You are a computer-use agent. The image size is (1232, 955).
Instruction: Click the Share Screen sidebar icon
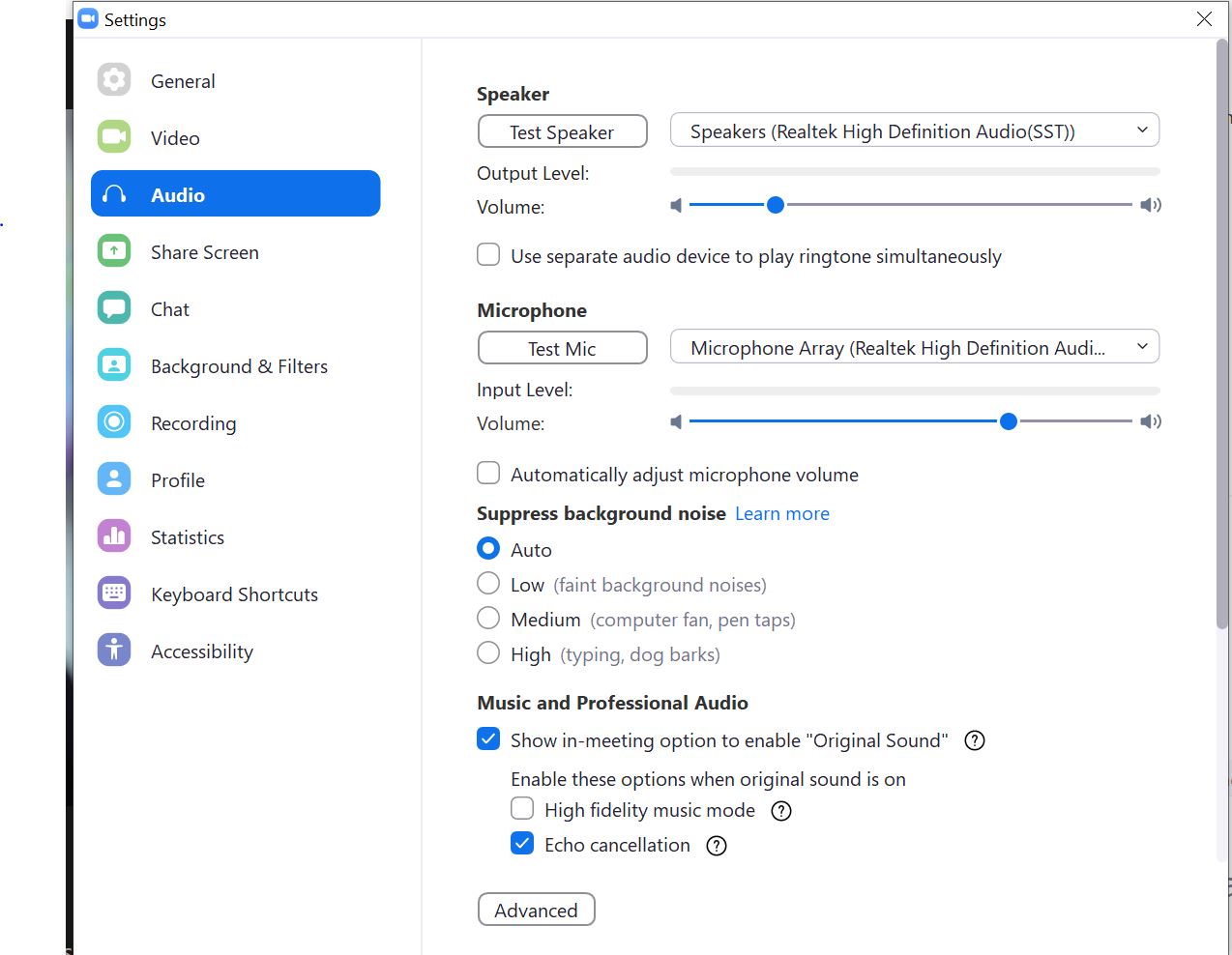pos(114,251)
